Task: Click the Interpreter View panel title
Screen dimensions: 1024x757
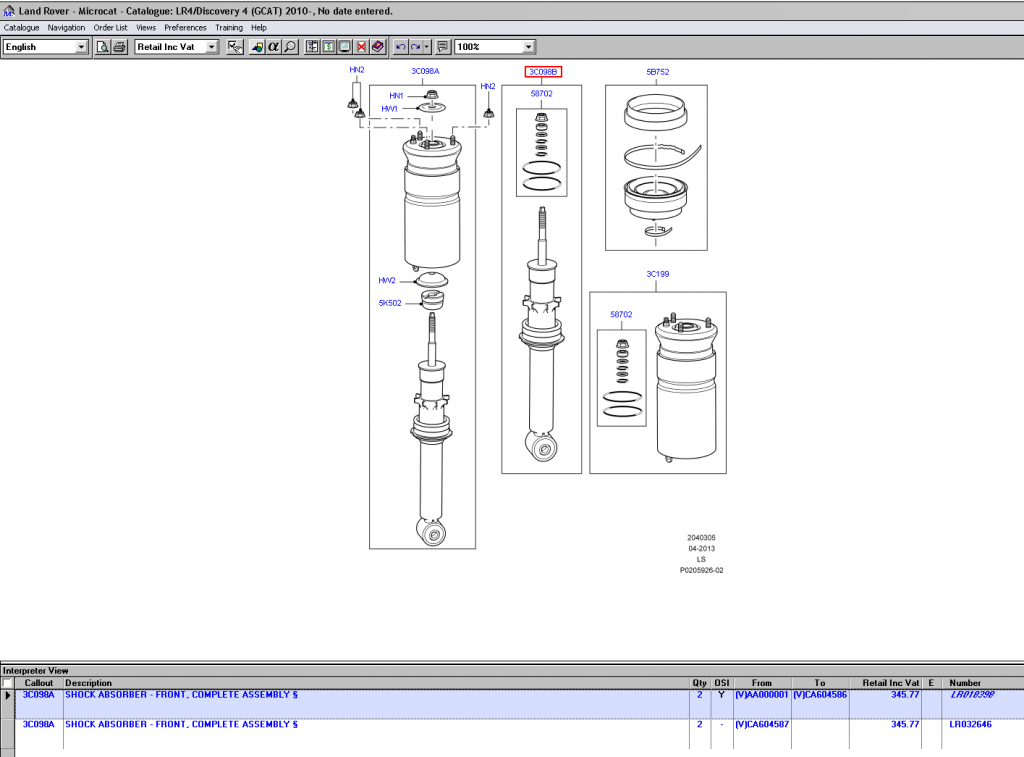Action: click(x=35, y=671)
